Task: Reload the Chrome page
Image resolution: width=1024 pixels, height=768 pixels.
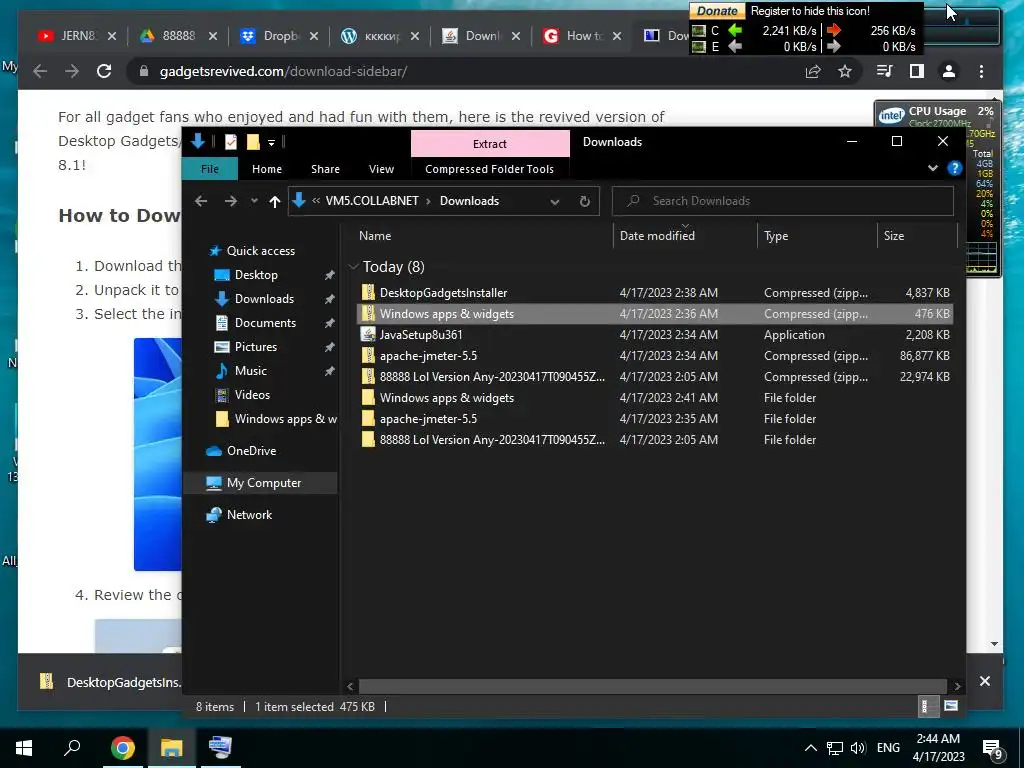Action: (104, 71)
